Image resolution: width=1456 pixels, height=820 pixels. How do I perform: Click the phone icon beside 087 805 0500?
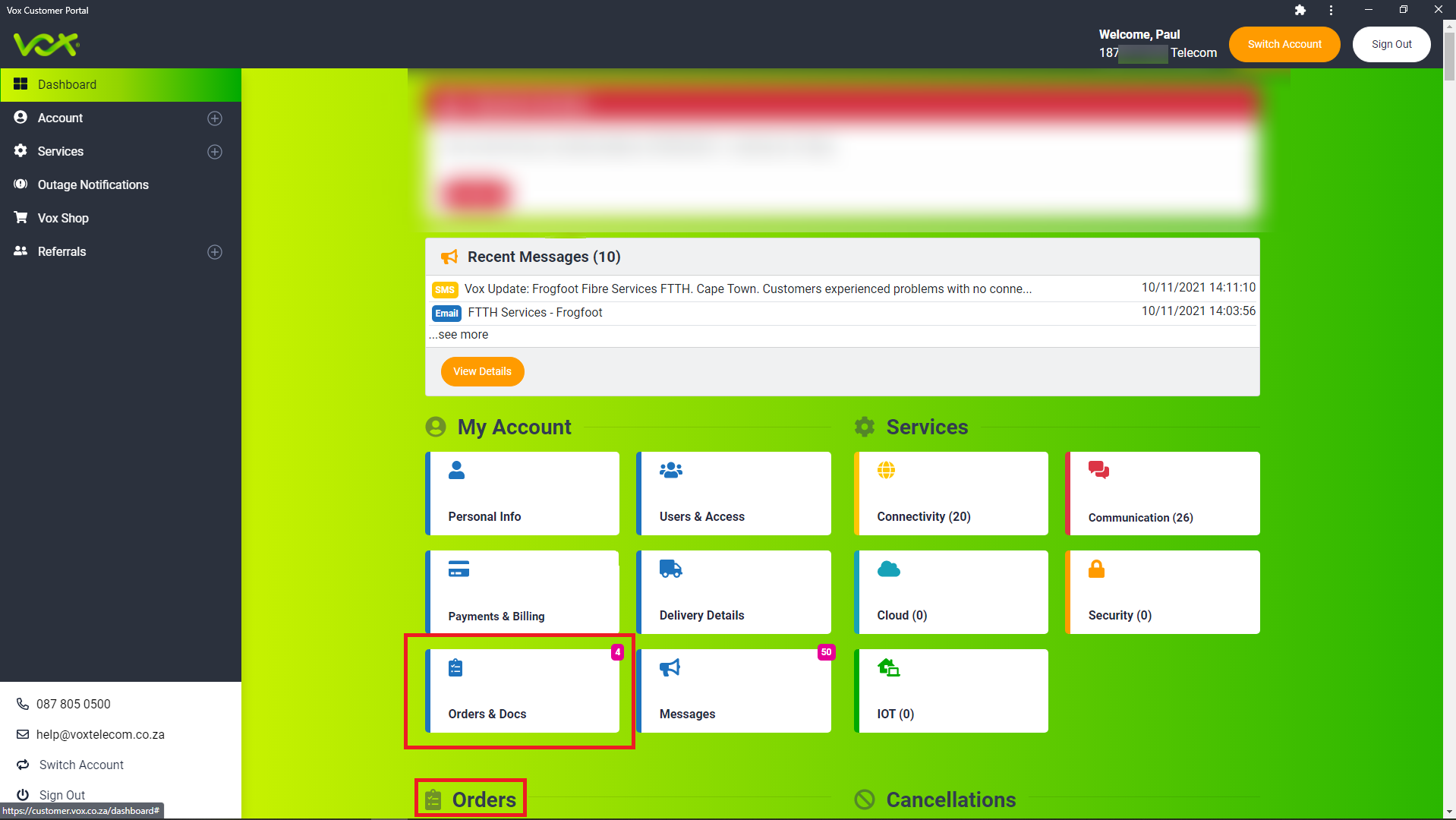click(x=23, y=704)
